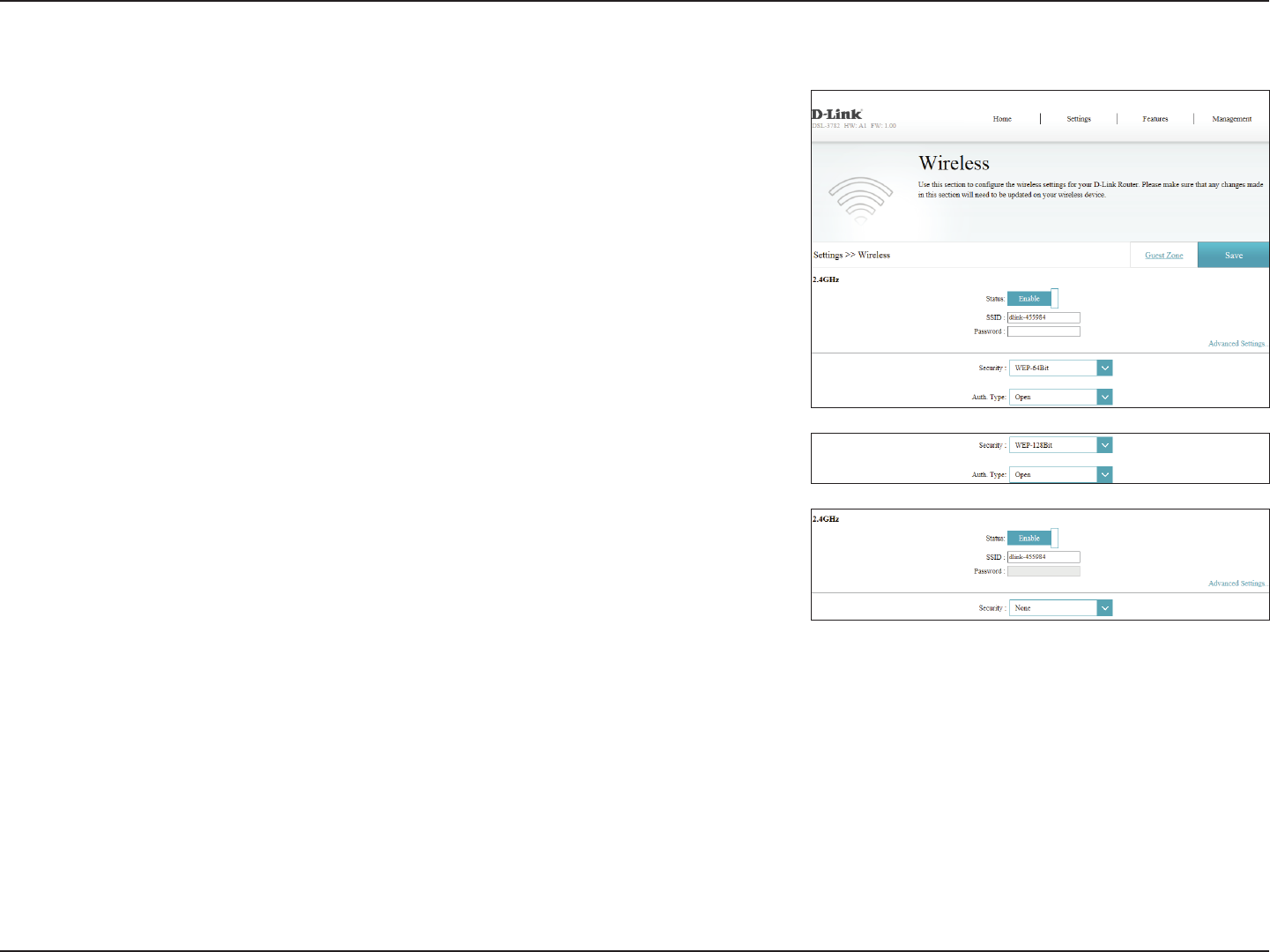This screenshot has width=1270, height=952.
Task: Click the 2.4GHz heading below the breadcrumb
Action: coord(826,279)
